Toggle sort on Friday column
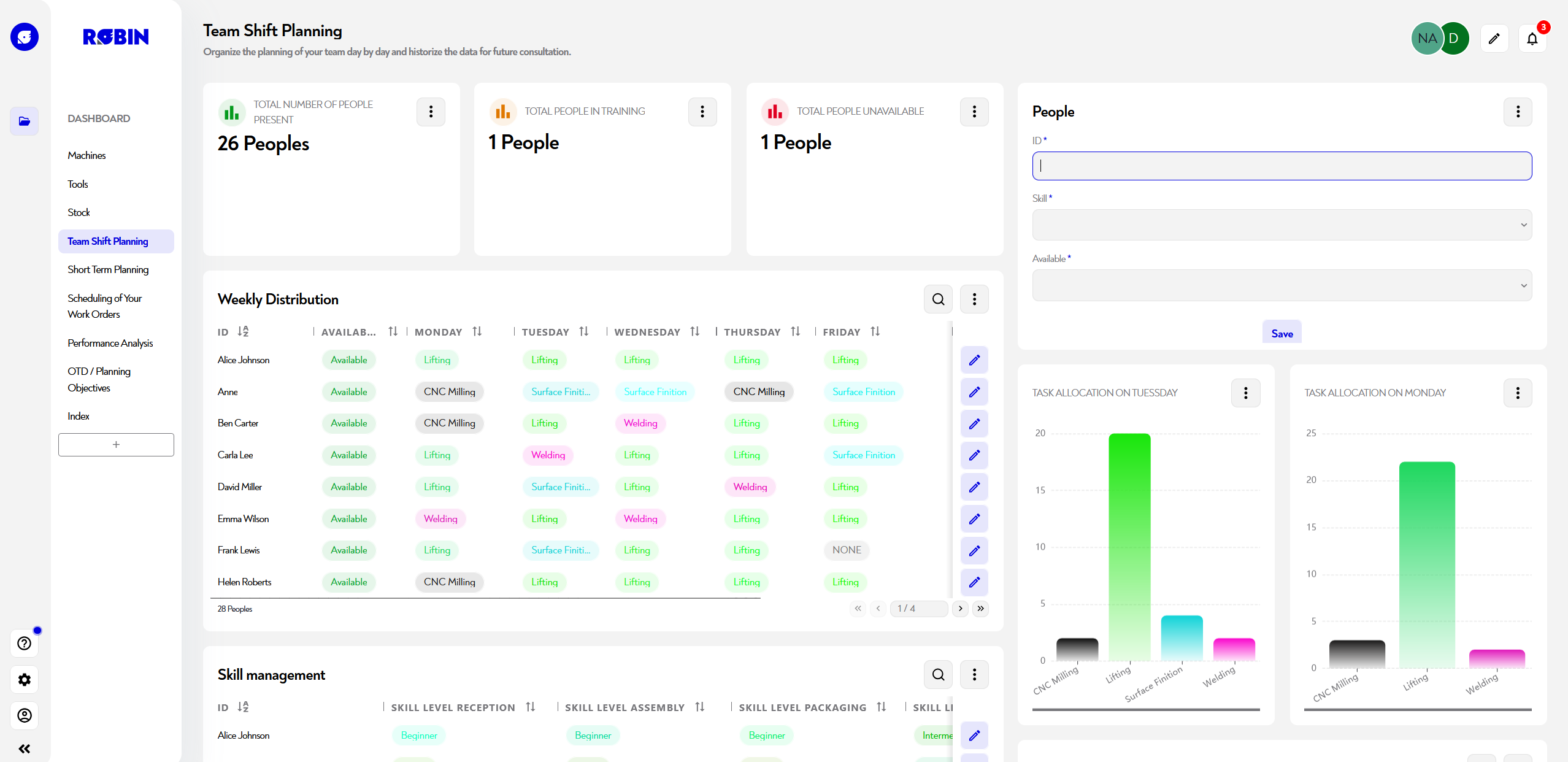 tap(875, 332)
